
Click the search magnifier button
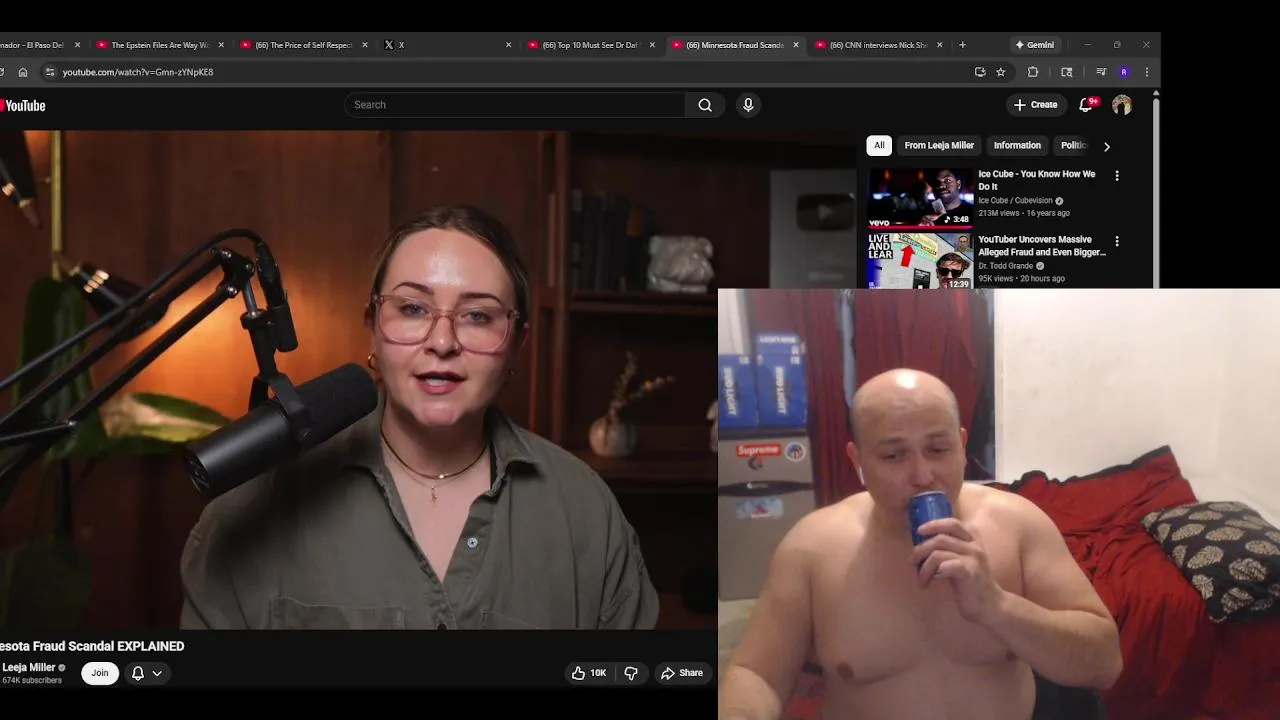[705, 105]
